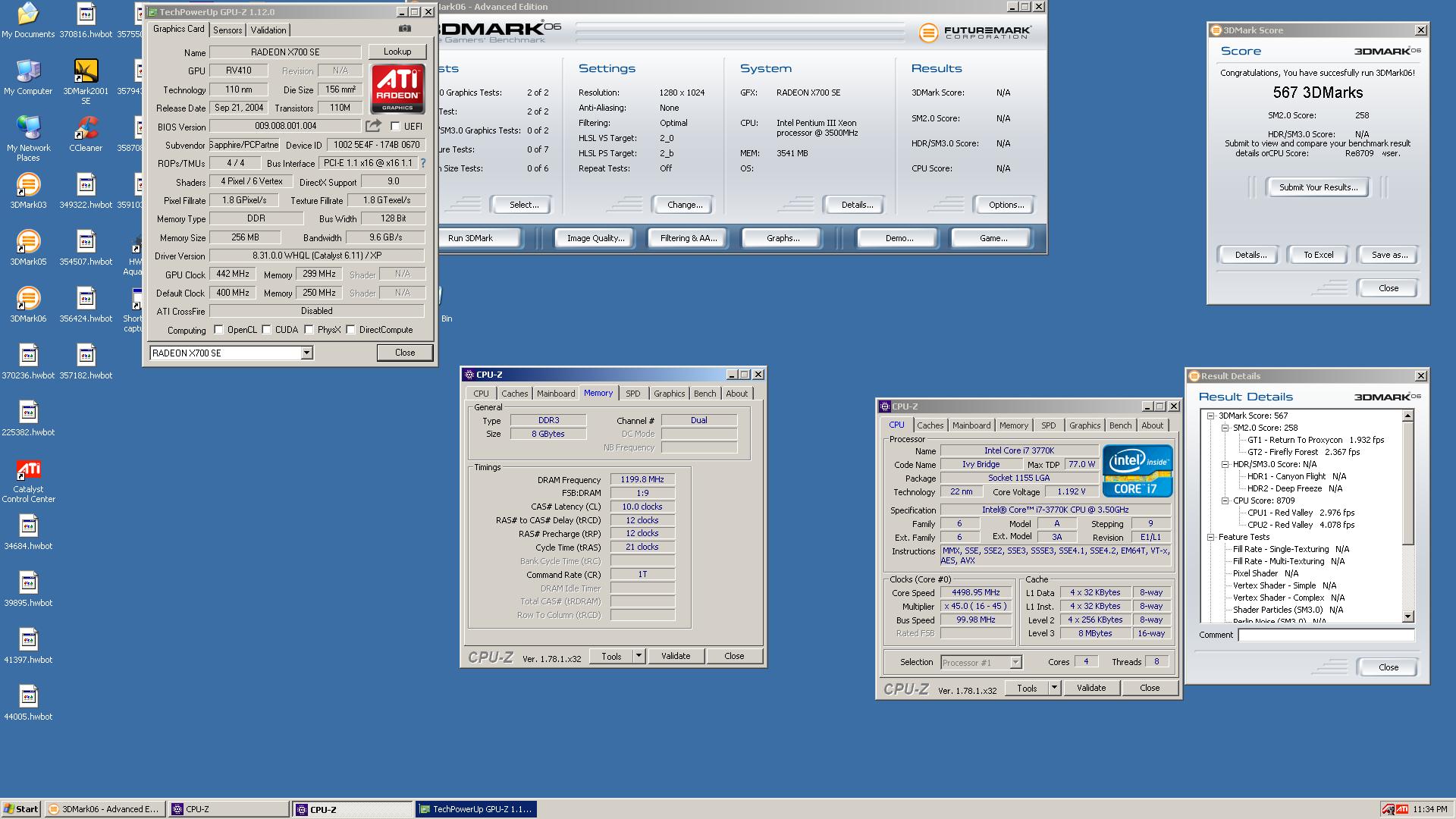Switch to the Validation tab in GPU-Z
1456x819 pixels.
[x=268, y=30]
